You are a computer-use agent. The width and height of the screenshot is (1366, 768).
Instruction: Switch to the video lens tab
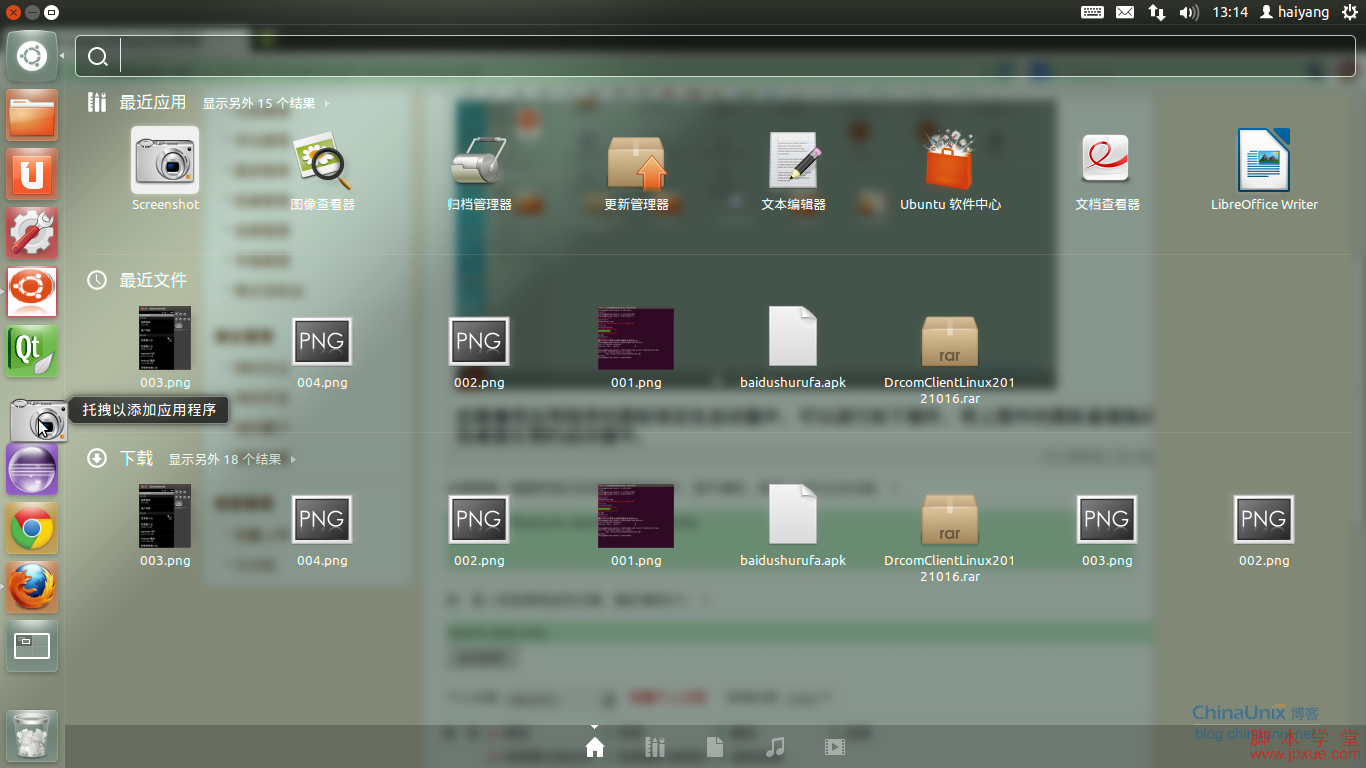click(835, 747)
